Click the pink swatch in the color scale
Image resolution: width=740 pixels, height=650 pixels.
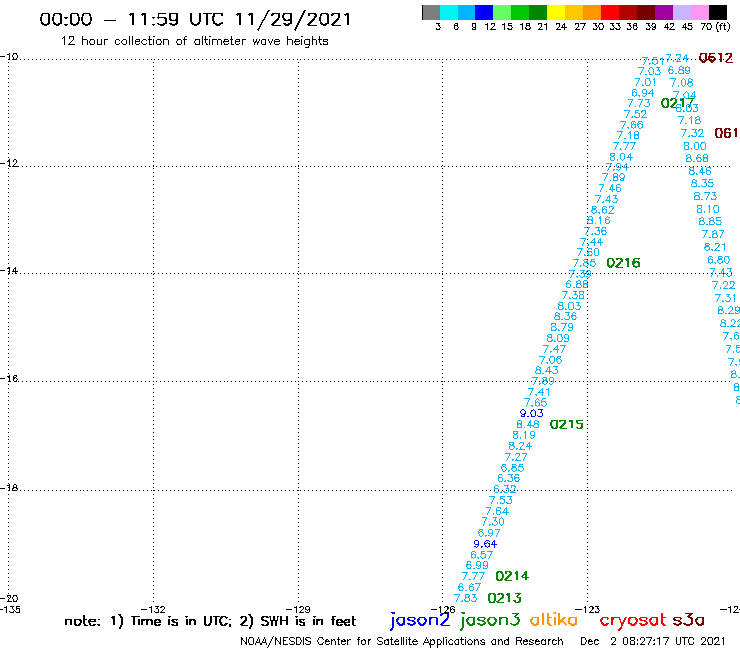point(699,12)
